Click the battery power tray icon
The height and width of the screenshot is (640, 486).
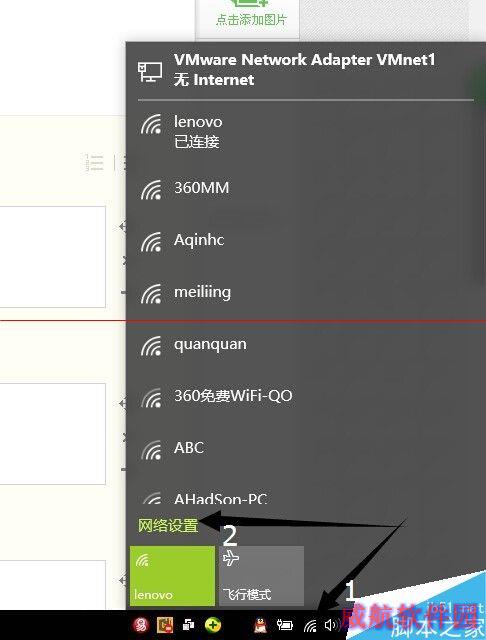tap(285, 625)
